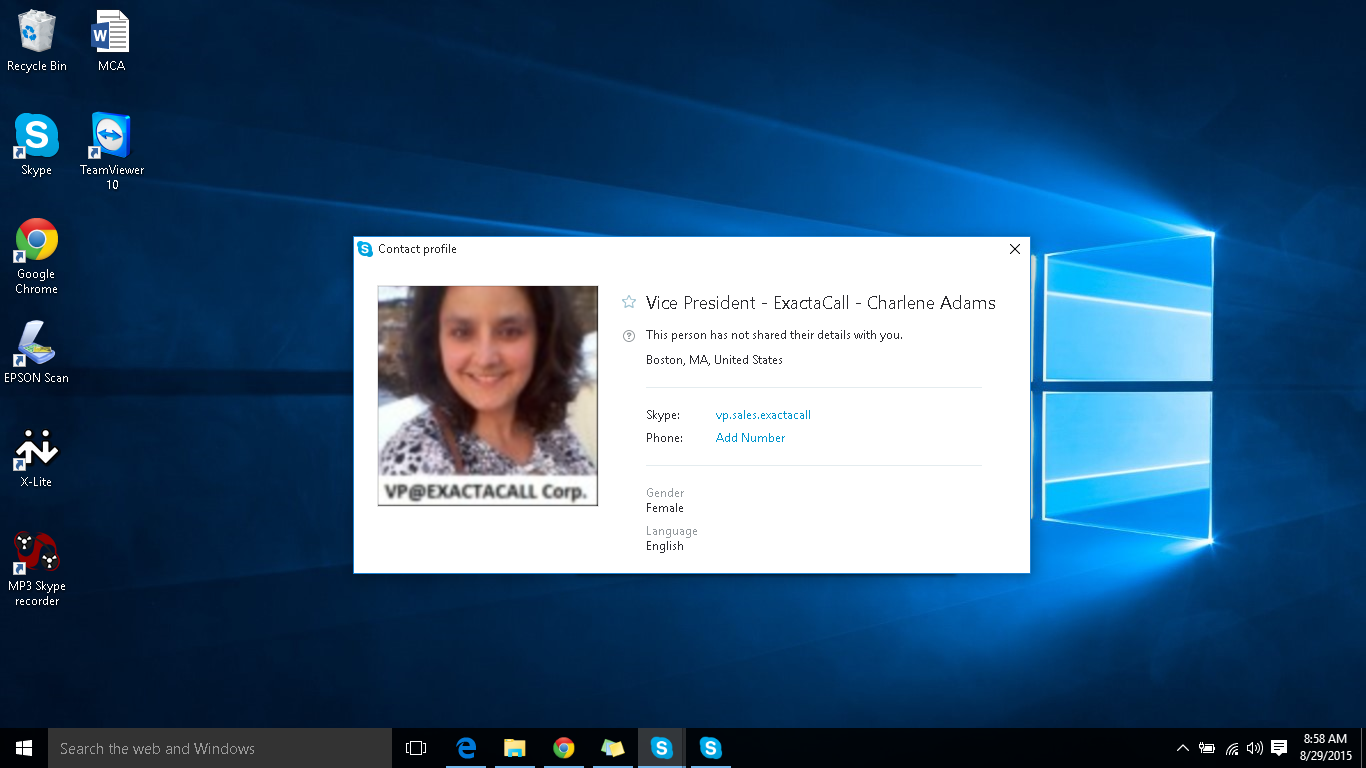Select the Google Chrome desktop shortcut
Viewport: 1366px width, 768px height.
click(x=37, y=256)
